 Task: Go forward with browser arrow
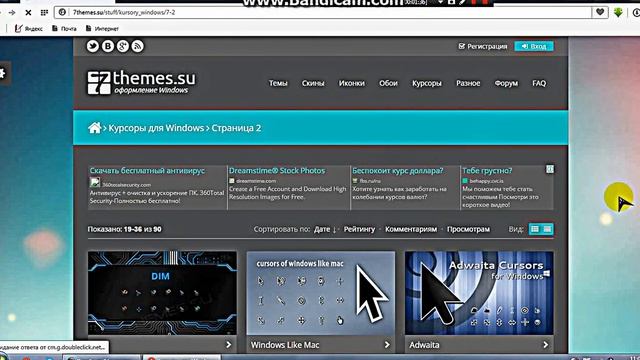[x=12, y=13]
